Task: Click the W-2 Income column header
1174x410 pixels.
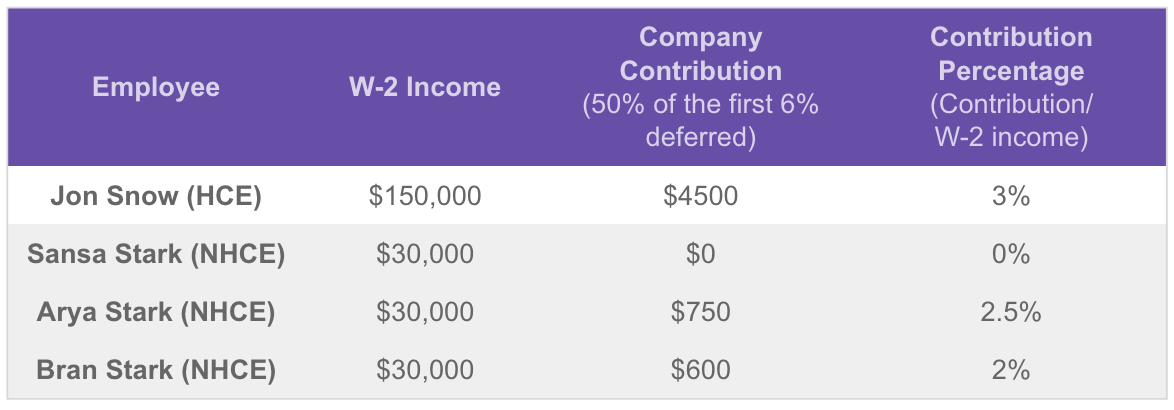Action: pos(425,87)
